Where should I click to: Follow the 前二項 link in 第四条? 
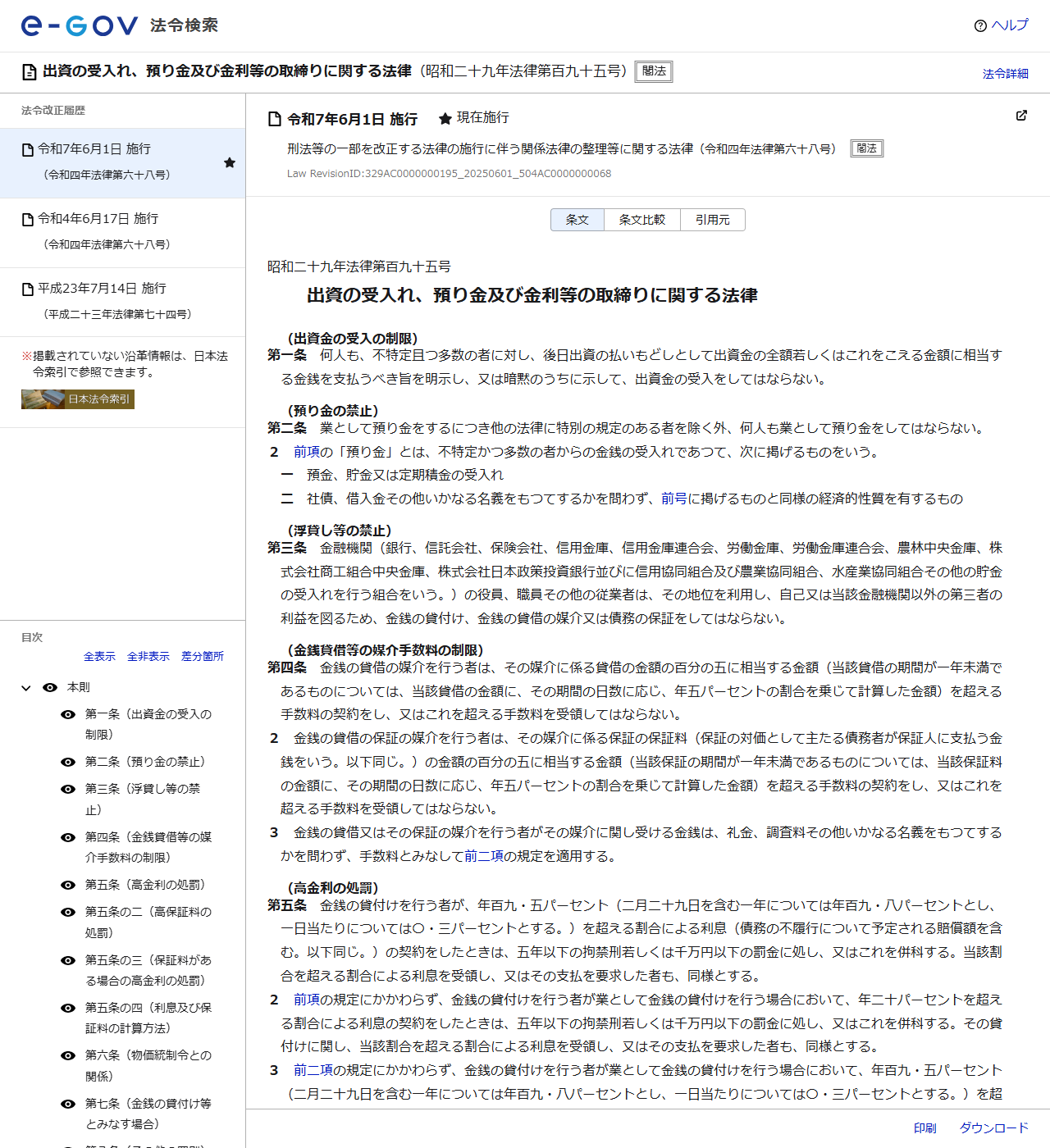[484, 856]
